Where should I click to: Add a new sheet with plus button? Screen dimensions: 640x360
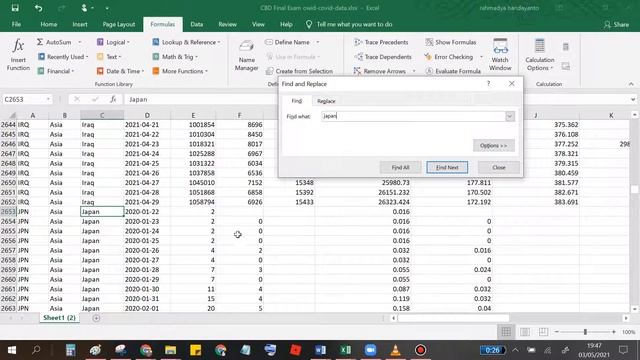(96, 318)
